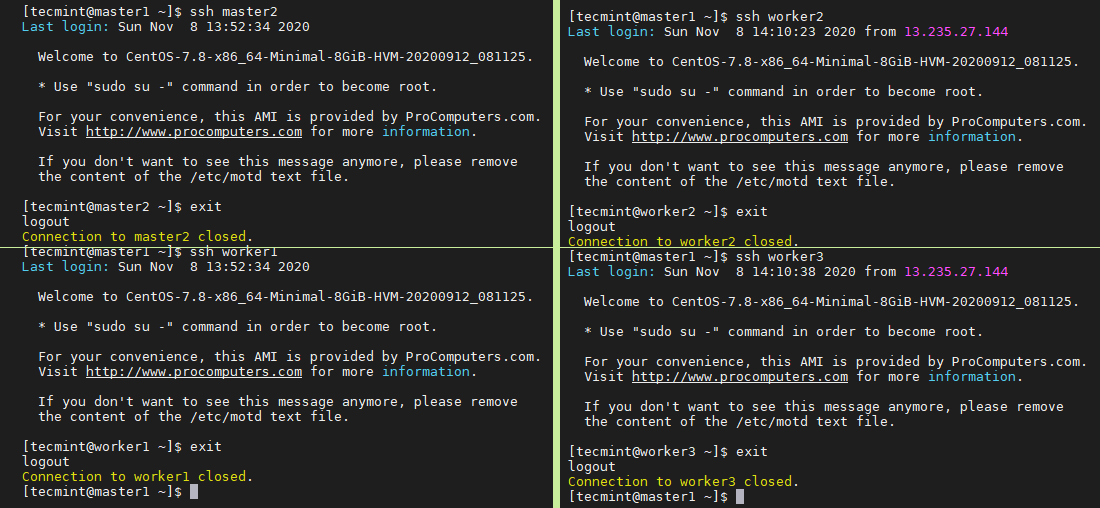The width and height of the screenshot is (1100, 508).
Task: Click IP address 13.235.27.144 in worker3 pane
Action: point(956,272)
